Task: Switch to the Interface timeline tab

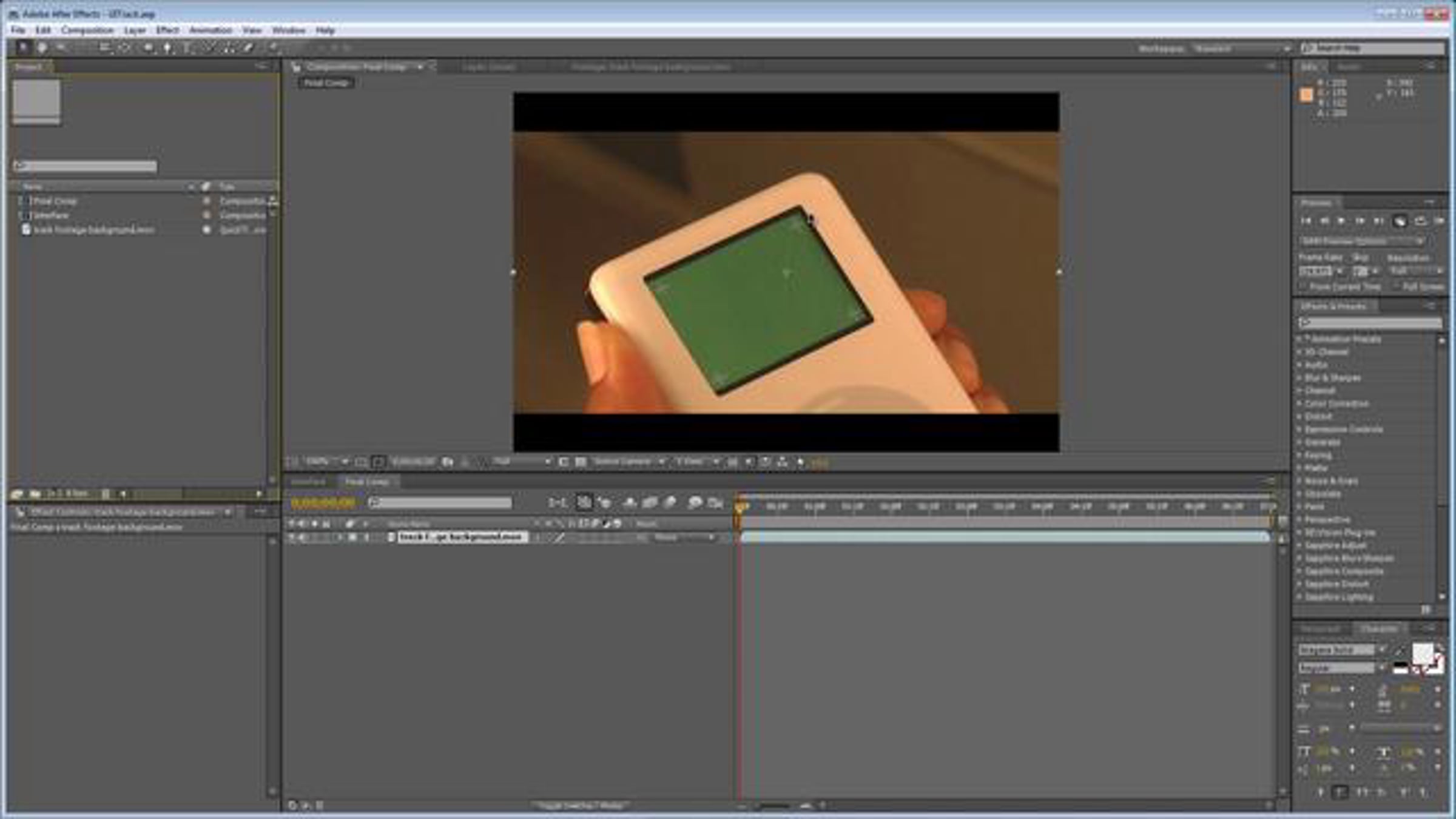Action: tap(309, 482)
